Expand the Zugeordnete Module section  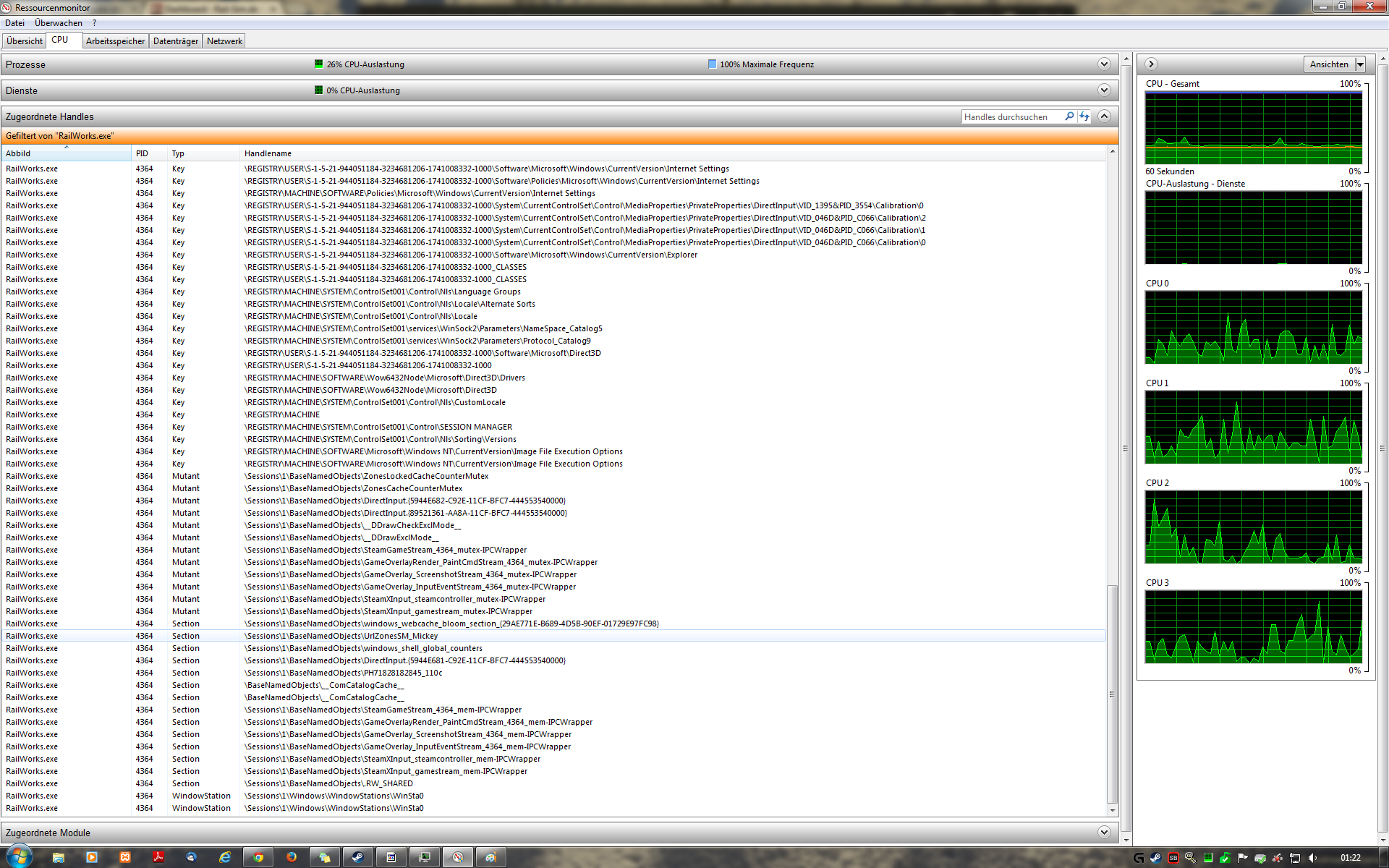[x=1104, y=833]
